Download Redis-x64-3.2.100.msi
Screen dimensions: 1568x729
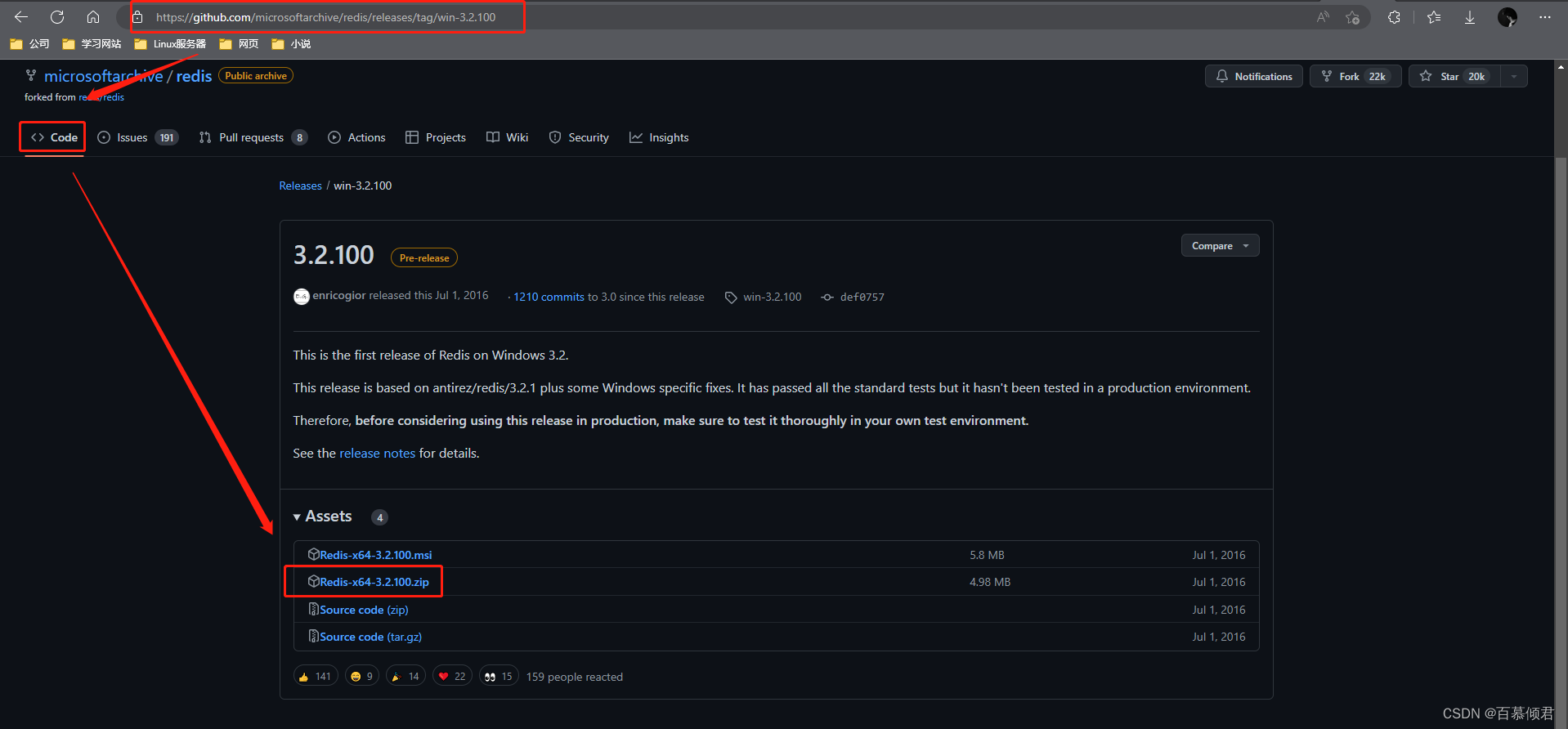[375, 554]
